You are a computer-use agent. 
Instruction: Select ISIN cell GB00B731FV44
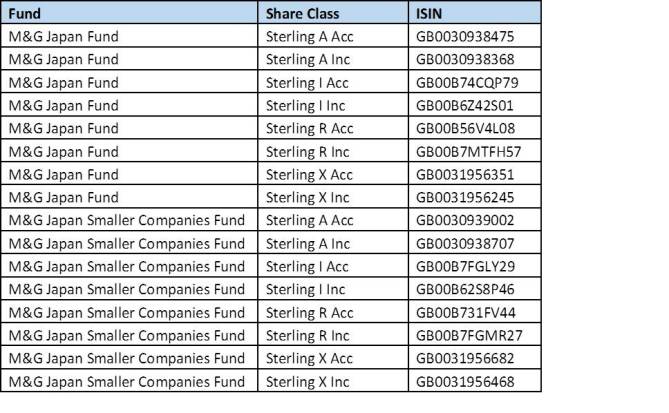coord(474,312)
